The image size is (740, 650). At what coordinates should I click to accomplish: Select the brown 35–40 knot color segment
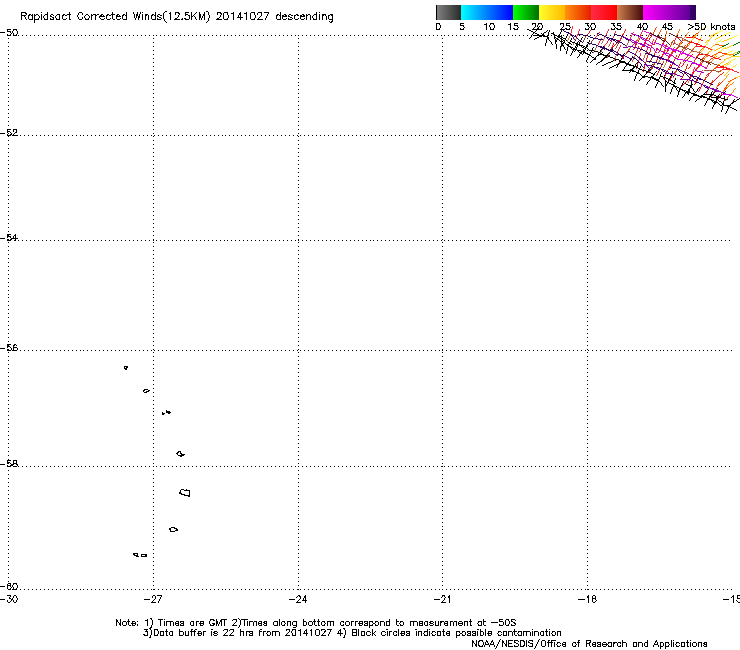630,12
